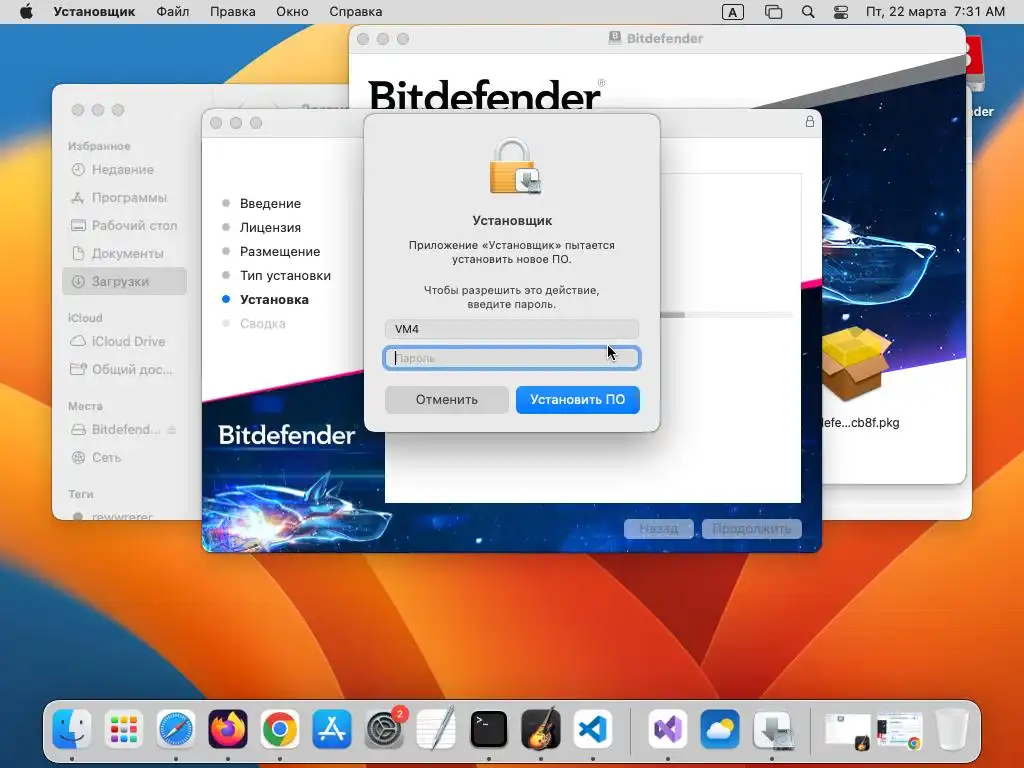Screen dimensions: 1024x768
Task: Click the cb8f.pkg file name label
Action: click(860, 423)
